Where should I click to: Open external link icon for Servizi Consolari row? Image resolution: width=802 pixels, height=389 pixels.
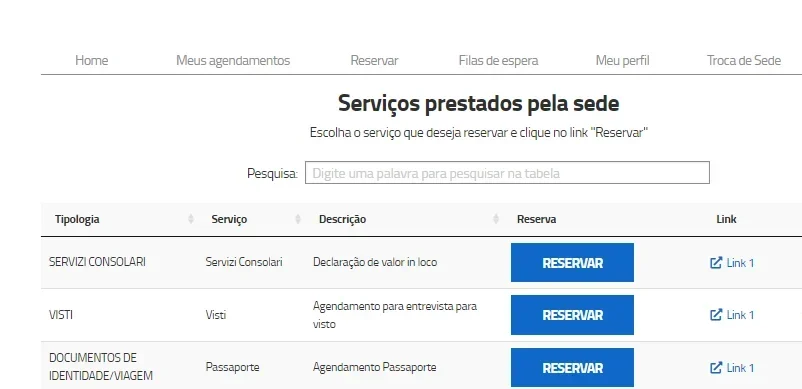pos(716,263)
